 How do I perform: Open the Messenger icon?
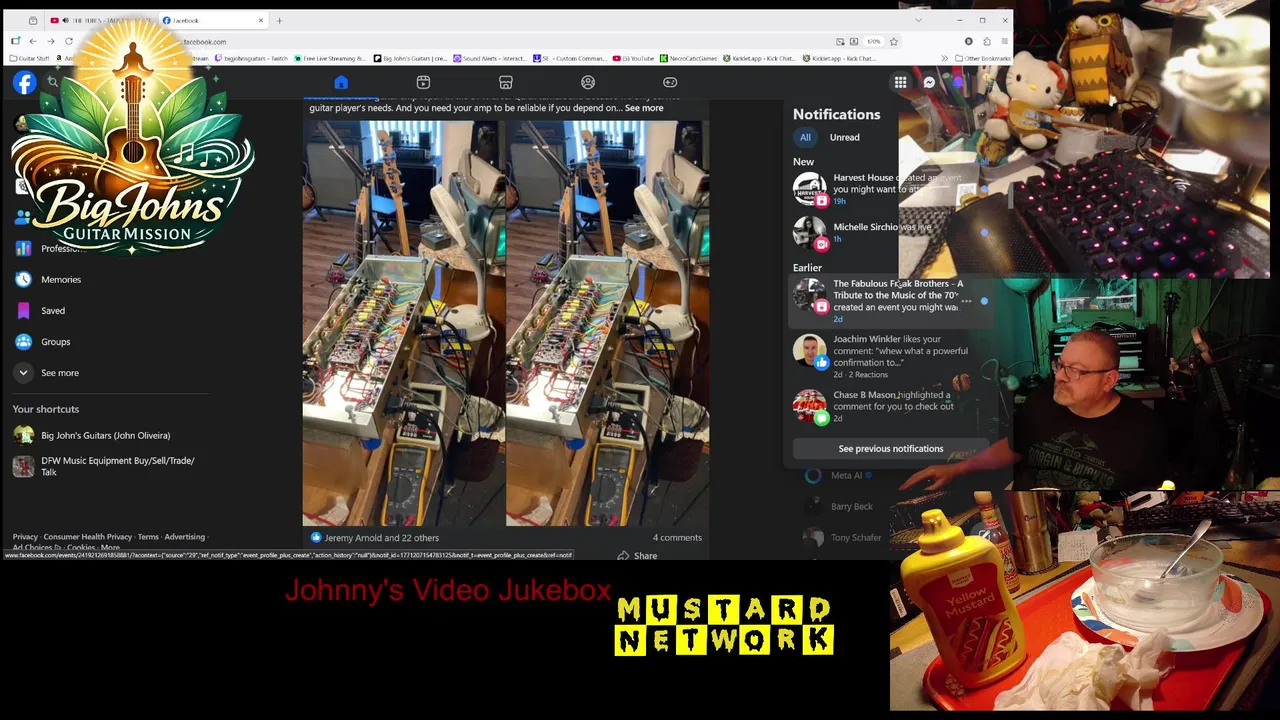coord(929,83)
